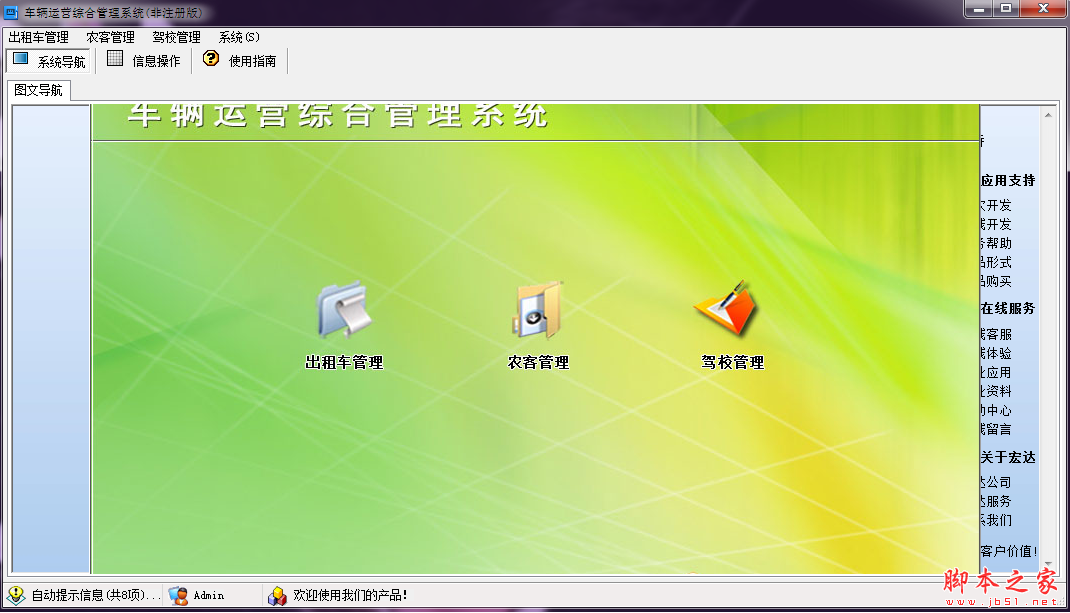Select the 系统导航 toolbar button
This screenshot has height=613, width=1070.
click(48, 61)
